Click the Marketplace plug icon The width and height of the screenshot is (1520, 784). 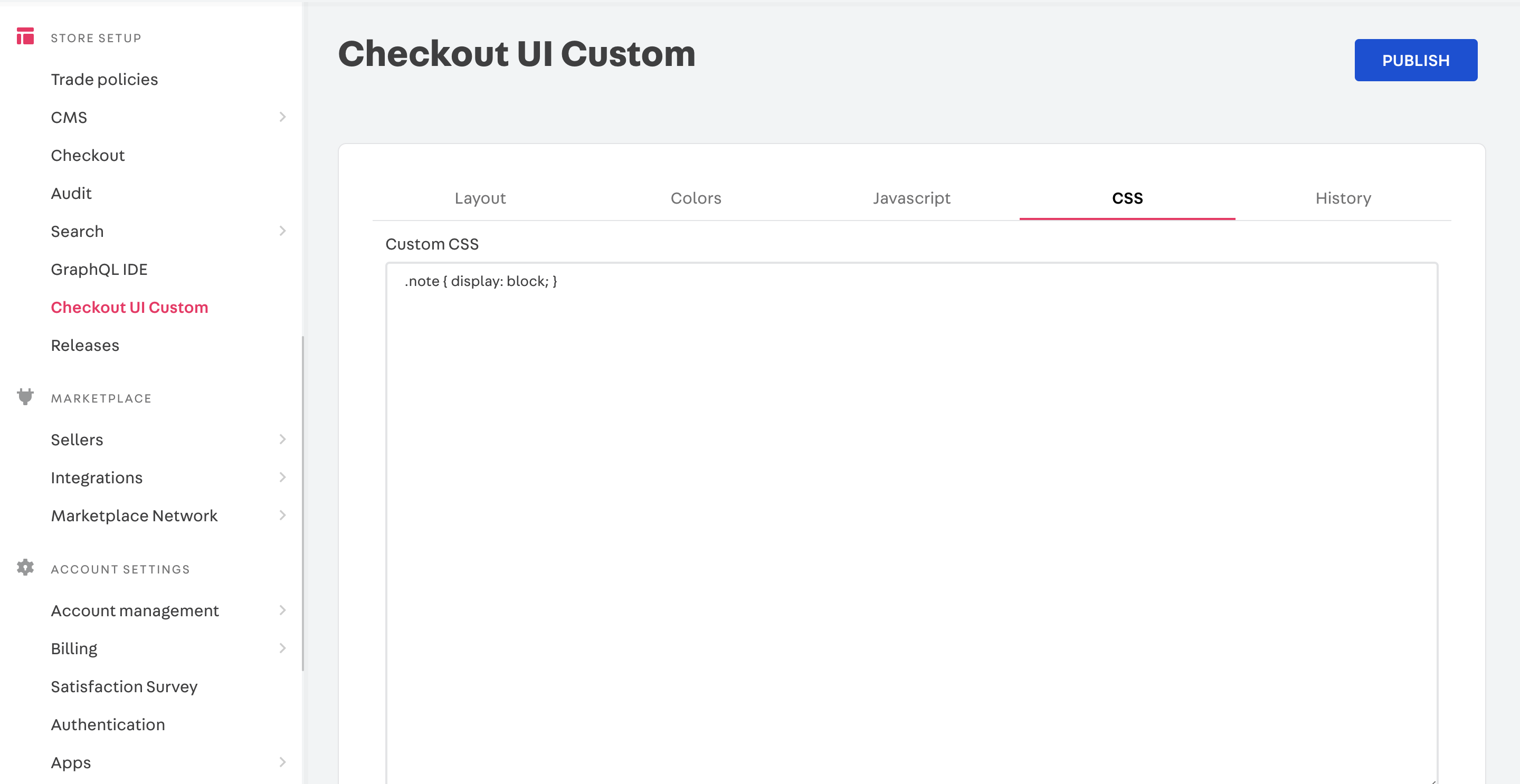tap(25, 396)
